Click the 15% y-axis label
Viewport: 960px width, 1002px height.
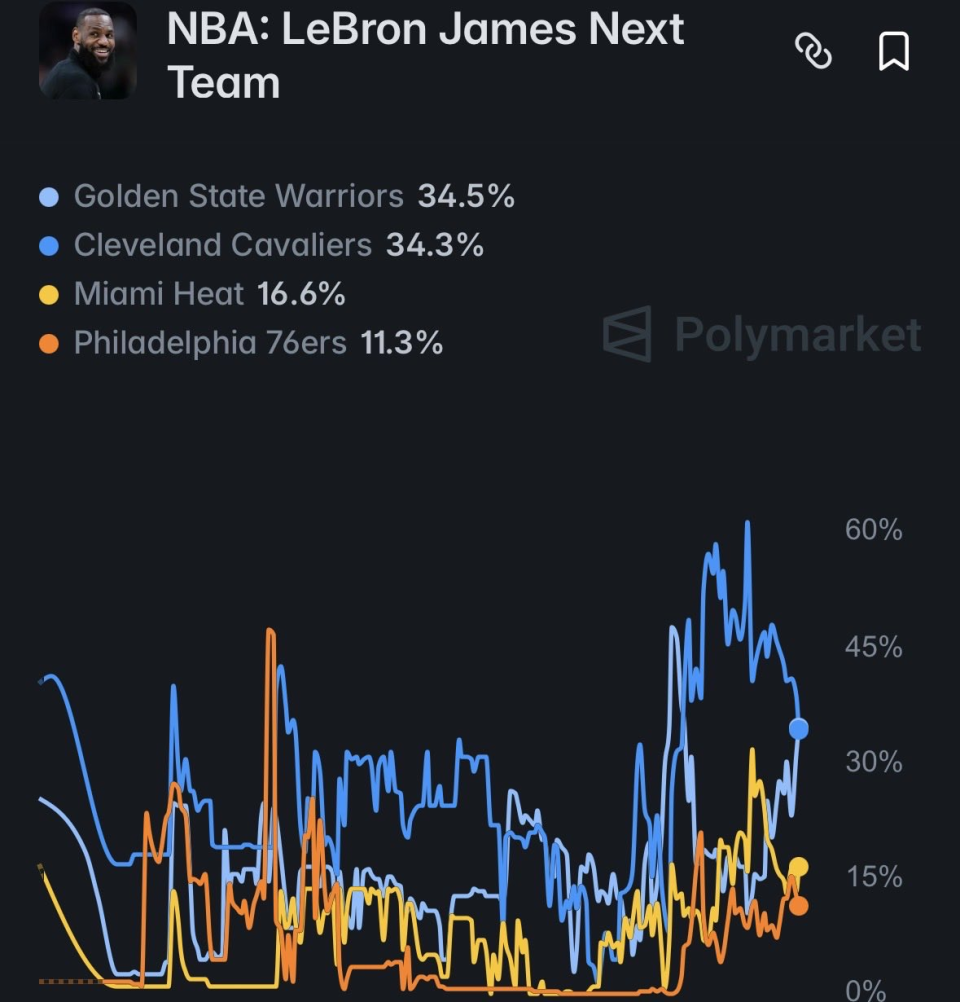[874, 877]
